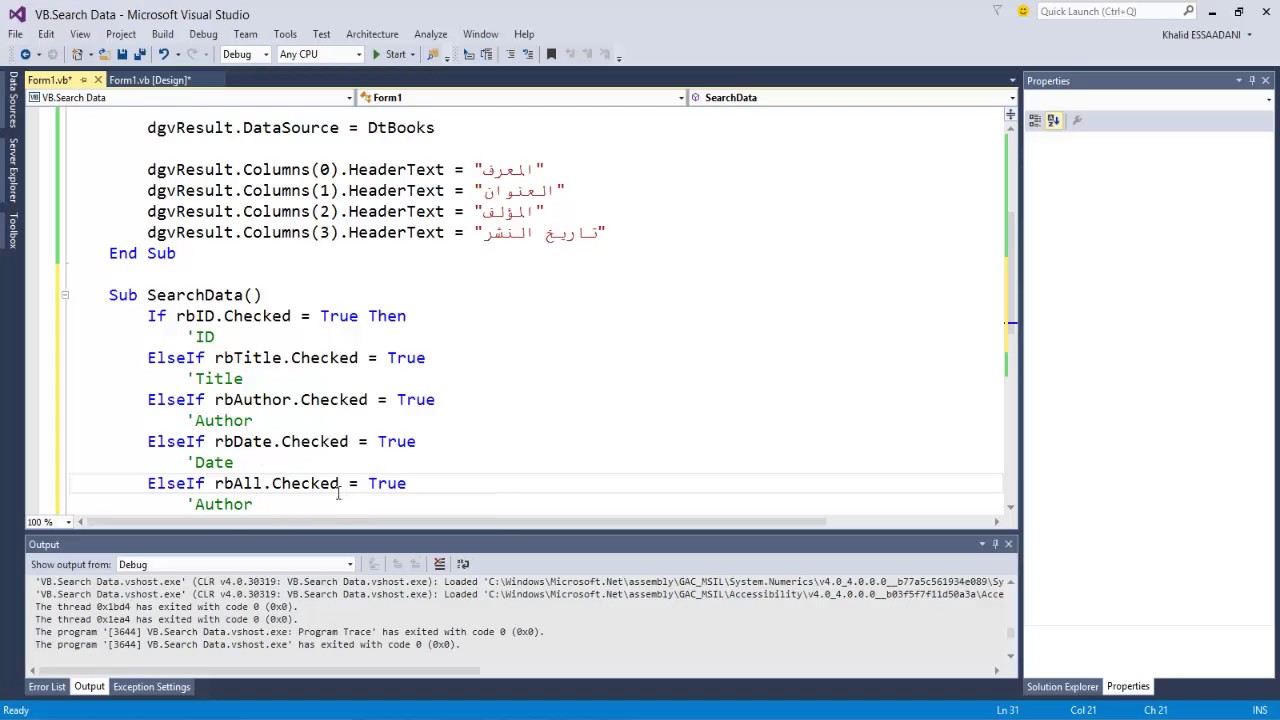Screen dimensions: 1280x720
Task: Collapse the Sub SearchData code block
Action: [x=65, y=295]
